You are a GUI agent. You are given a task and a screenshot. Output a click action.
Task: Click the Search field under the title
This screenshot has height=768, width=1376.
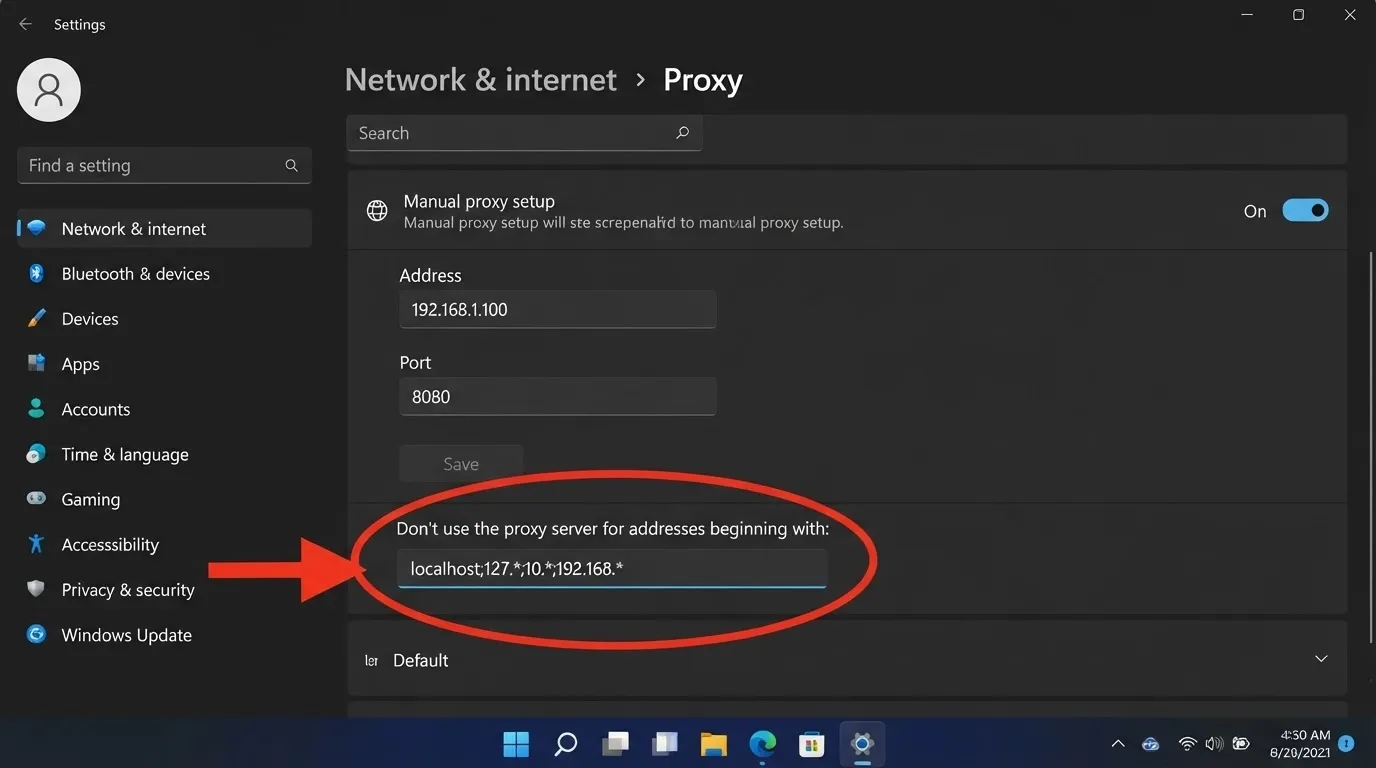pyautogui.click(x=524, y=133)
